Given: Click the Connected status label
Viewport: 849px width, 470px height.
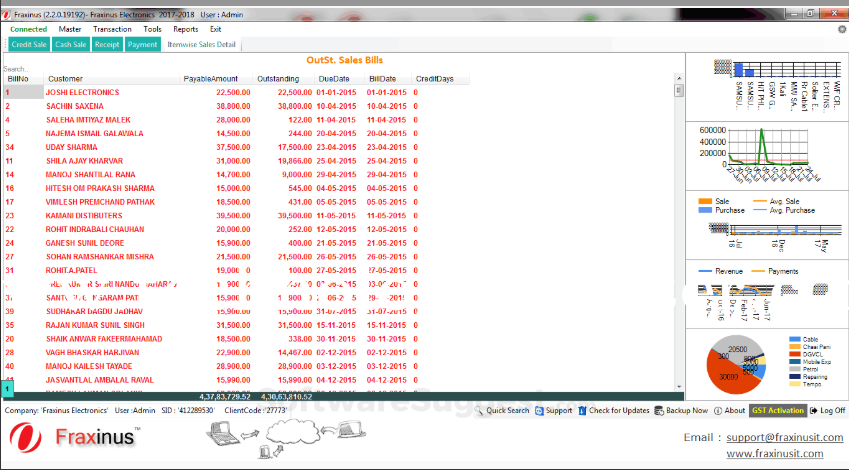Looking at the screenshot, I should click(29, 29).
